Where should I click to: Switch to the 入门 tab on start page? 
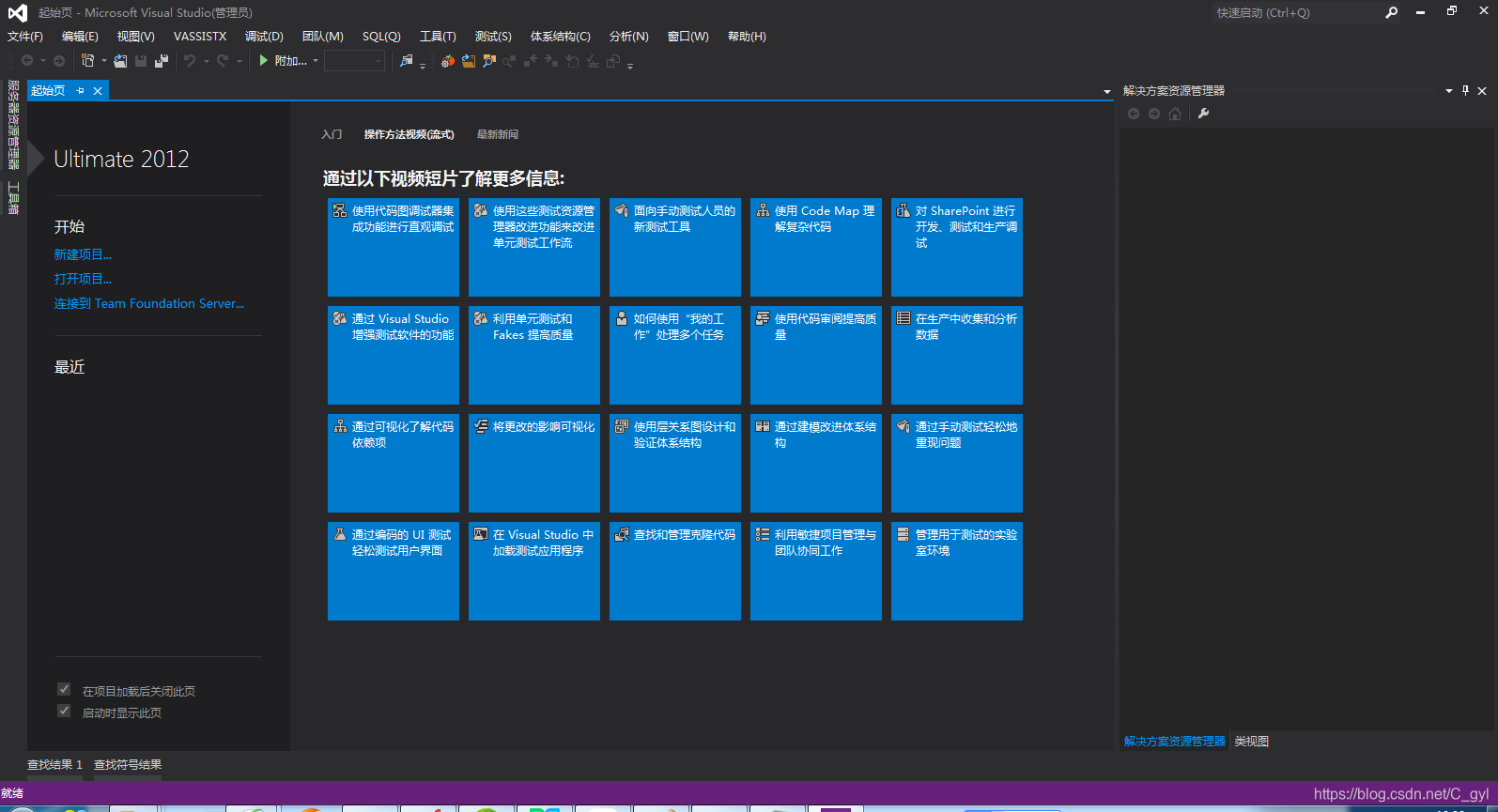pos(332,134)
